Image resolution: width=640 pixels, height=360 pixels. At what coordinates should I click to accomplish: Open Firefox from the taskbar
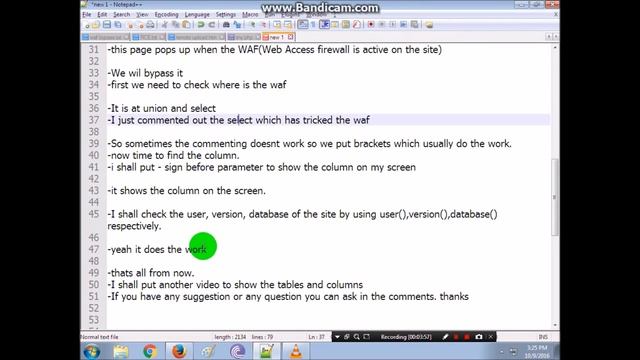[179, 351]
